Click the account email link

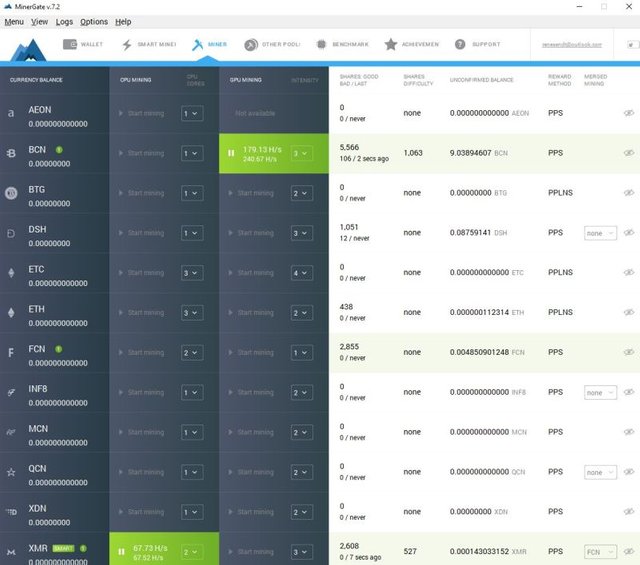[572, 44]
